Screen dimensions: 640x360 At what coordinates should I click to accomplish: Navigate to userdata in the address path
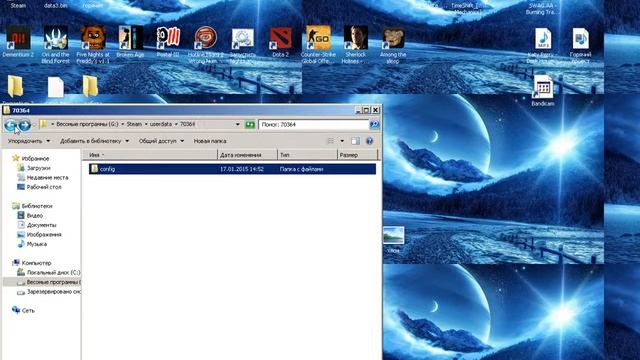pos(161,124)
